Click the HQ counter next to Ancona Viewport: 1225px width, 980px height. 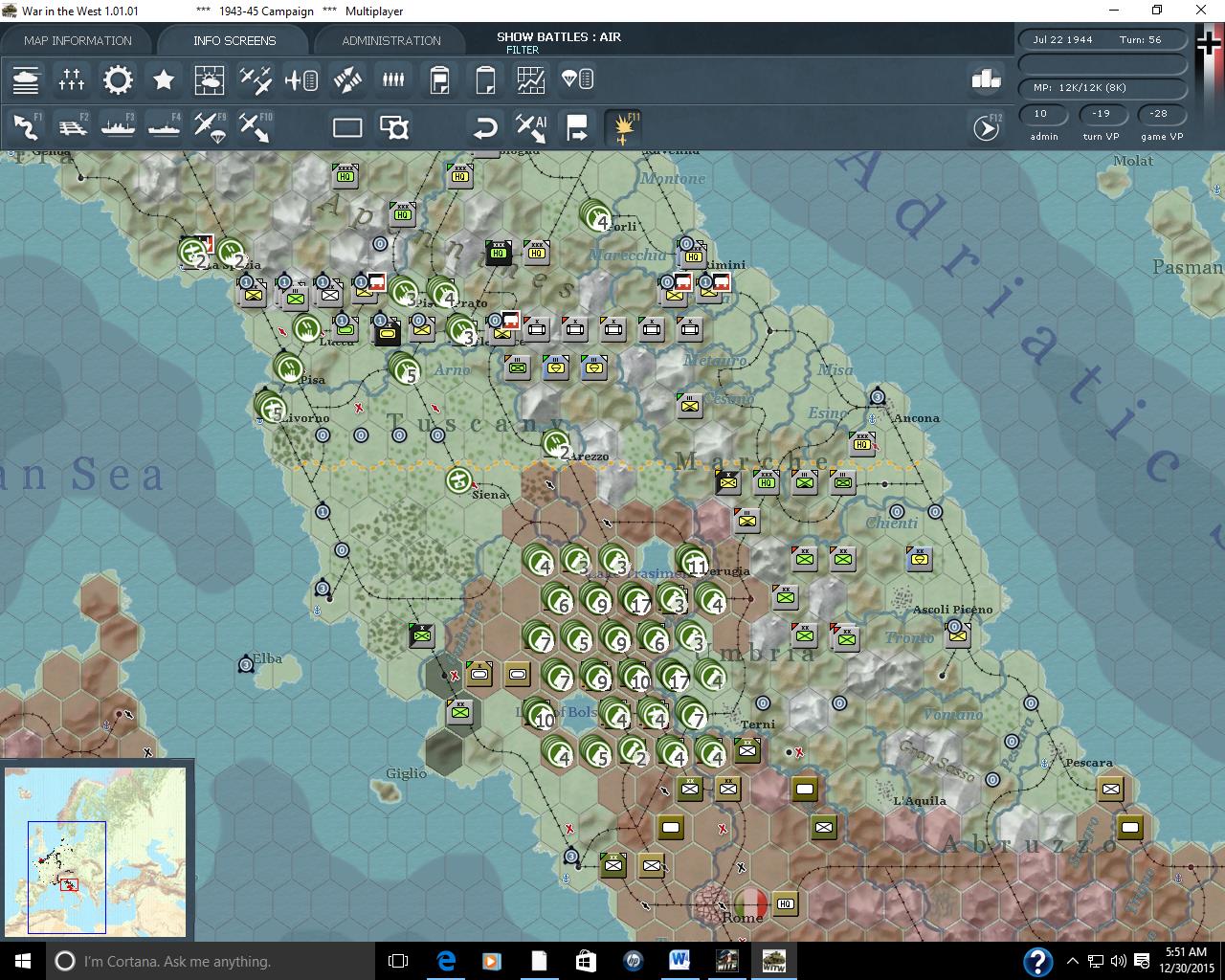(862, 444)
